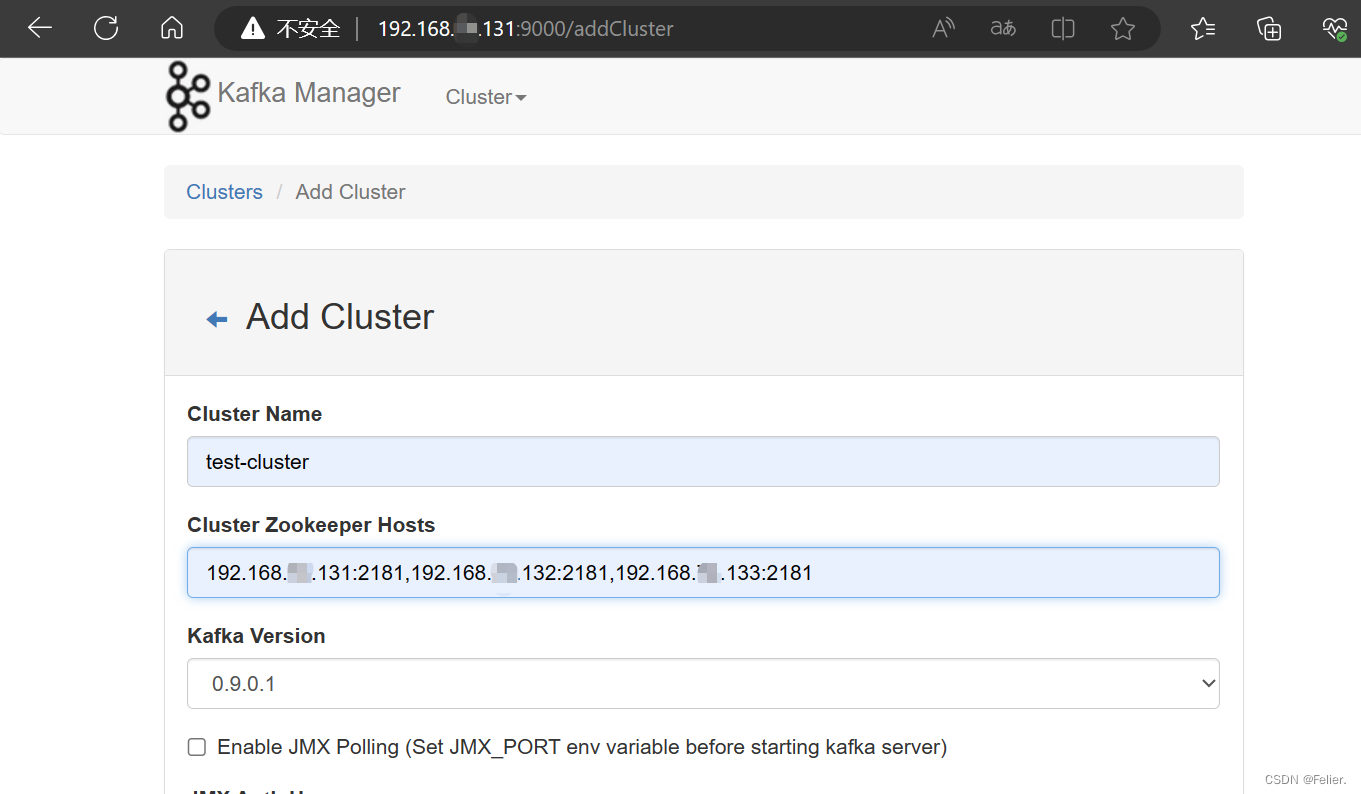Open the favorites list icon
The height and width of the screenshot is (794, 1361).
click(1204, 29)
